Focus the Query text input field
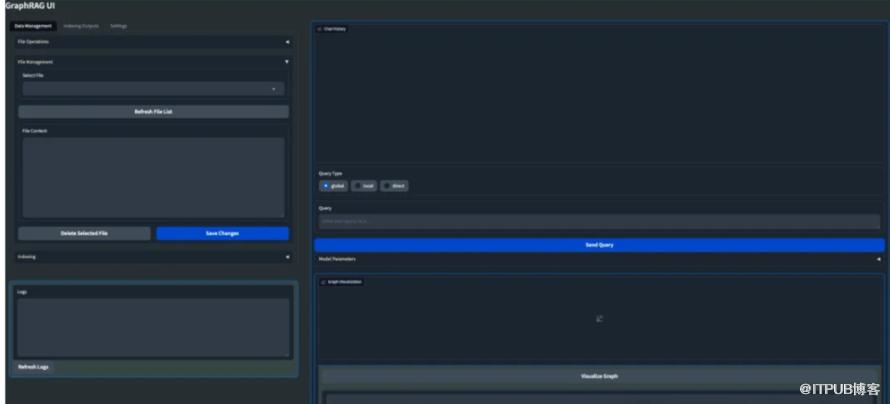 coord(598,221)
